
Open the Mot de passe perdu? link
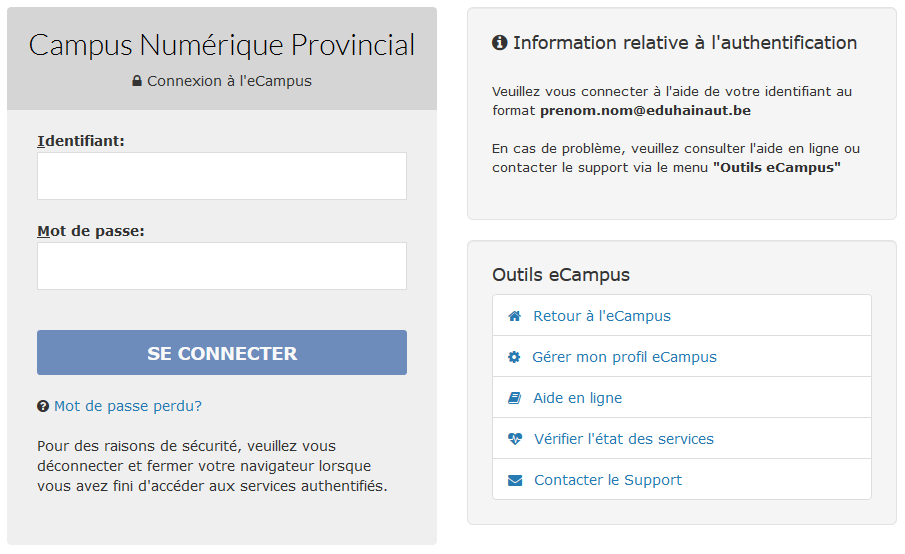128,406
